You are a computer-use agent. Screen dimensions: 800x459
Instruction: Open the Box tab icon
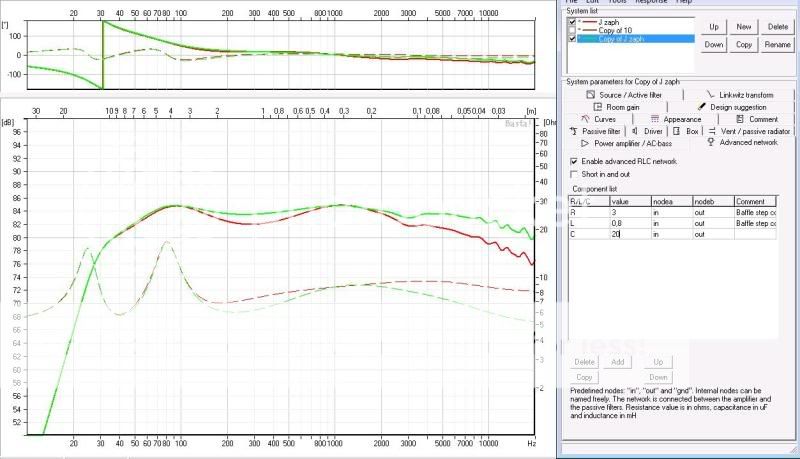(677, 131)
